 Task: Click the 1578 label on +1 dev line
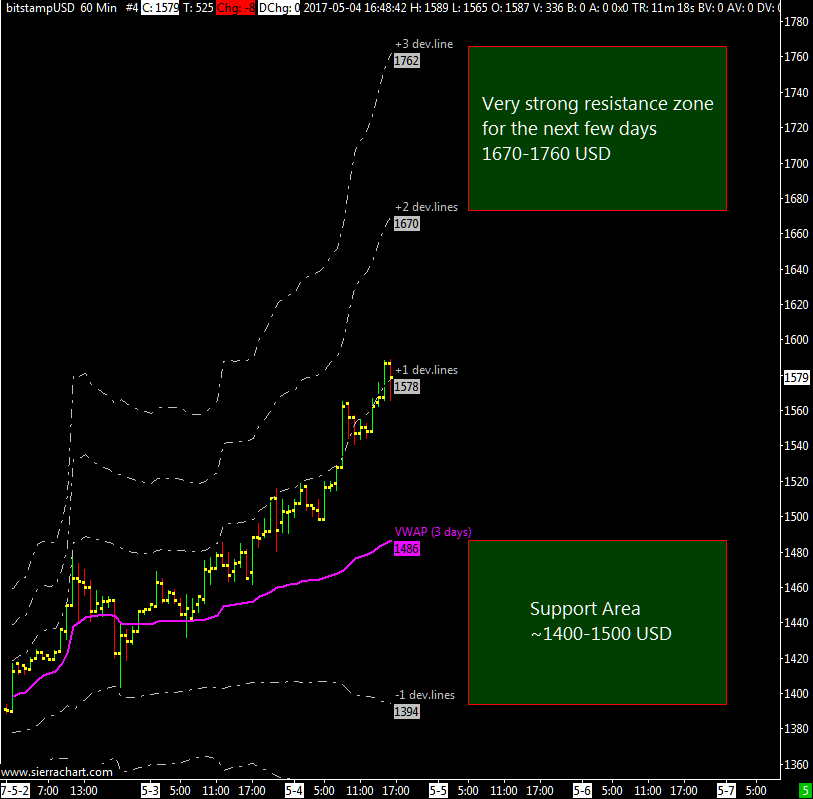coord(407,386)
